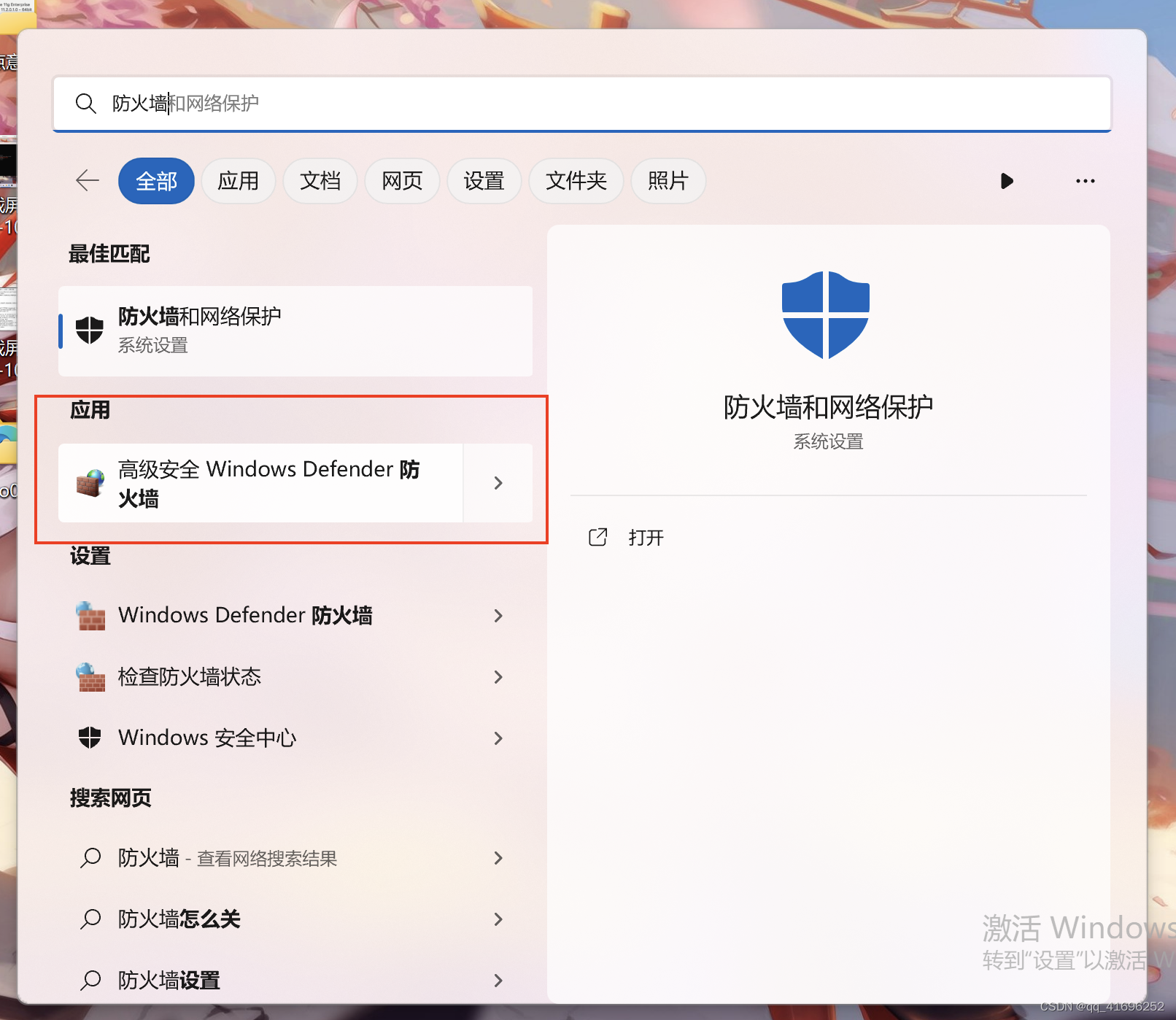Screen dimensions: 1176x1020
Task: Click the shield icon of Windows 安全中心
Action: click(90, 738)
